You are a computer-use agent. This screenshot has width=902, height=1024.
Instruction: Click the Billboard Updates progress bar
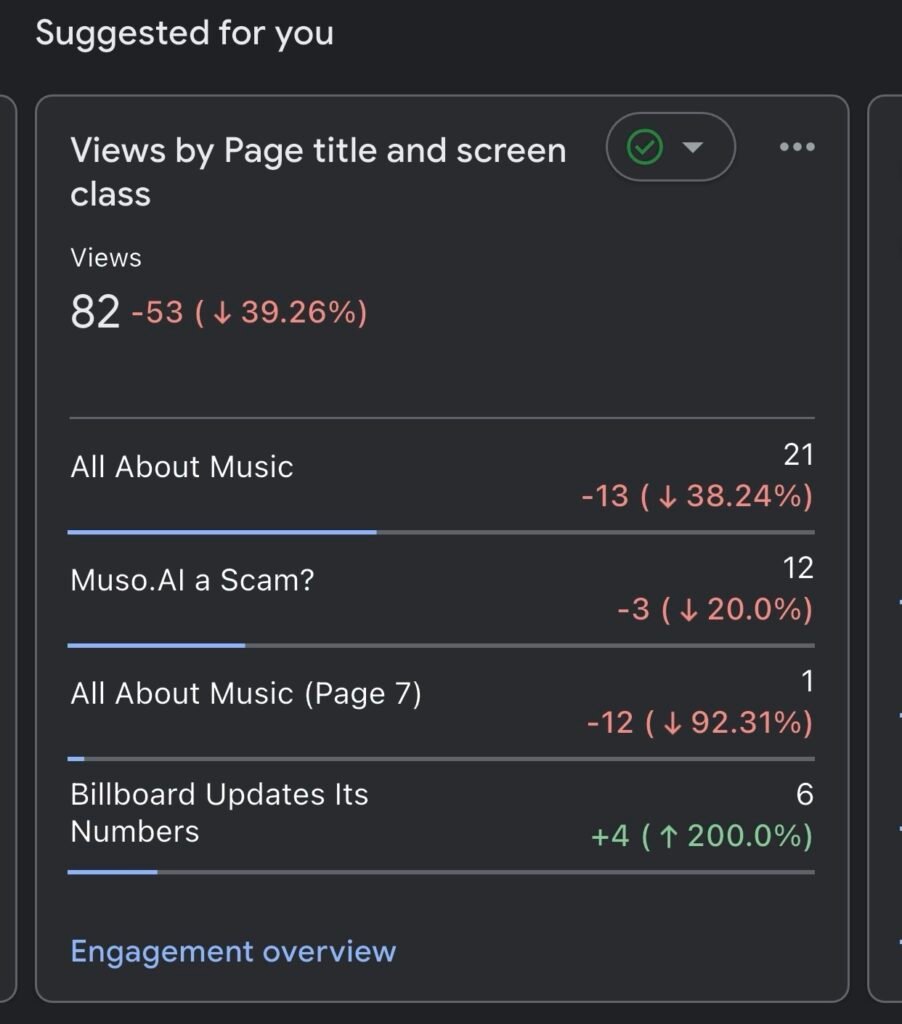tap(112, 872)
